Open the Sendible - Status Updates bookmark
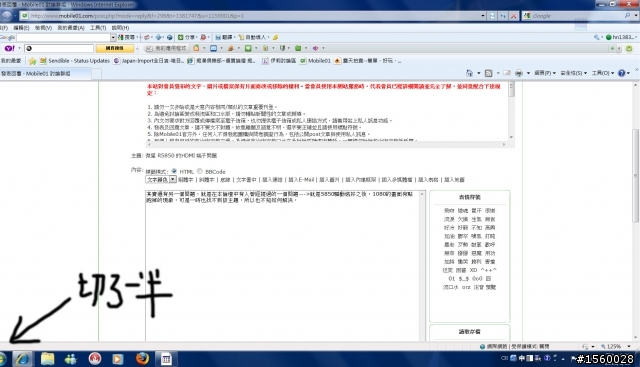This screenshot has width=640, height=367. pyautogui.click(x=75, y=61)
